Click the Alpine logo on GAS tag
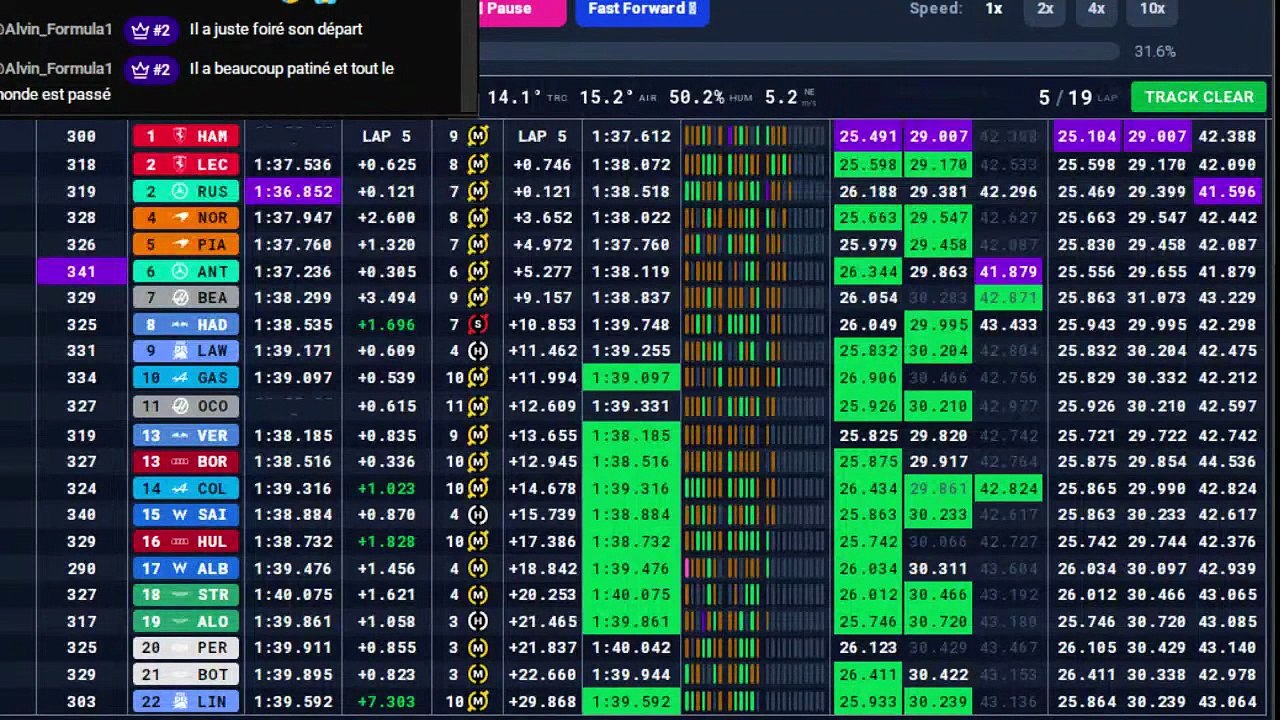Image resolution: width=1280 pixels, height=720 pixels. coord(180,377)
